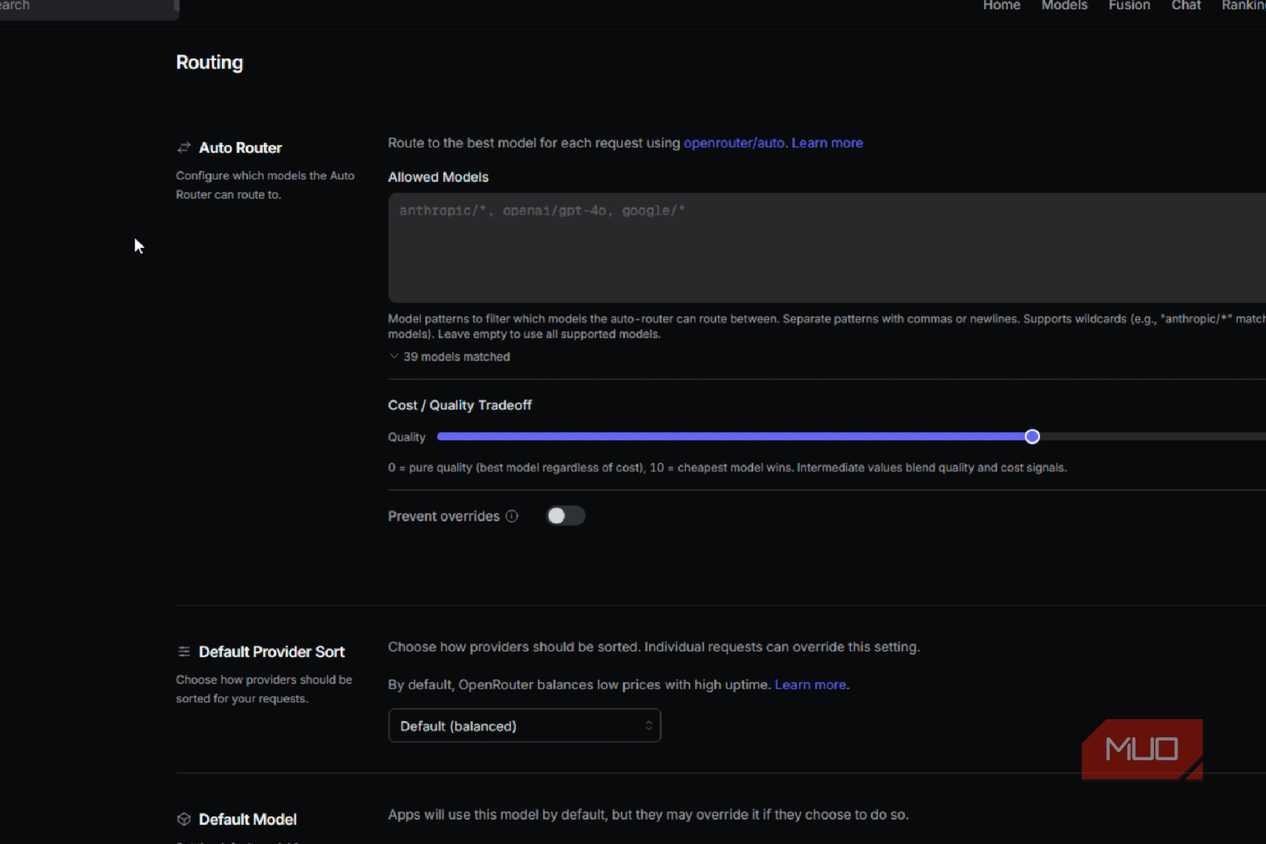1266x844 pixels.
Task: Click the Default Provider Sort list icon
Action: (x=184, y=652)
